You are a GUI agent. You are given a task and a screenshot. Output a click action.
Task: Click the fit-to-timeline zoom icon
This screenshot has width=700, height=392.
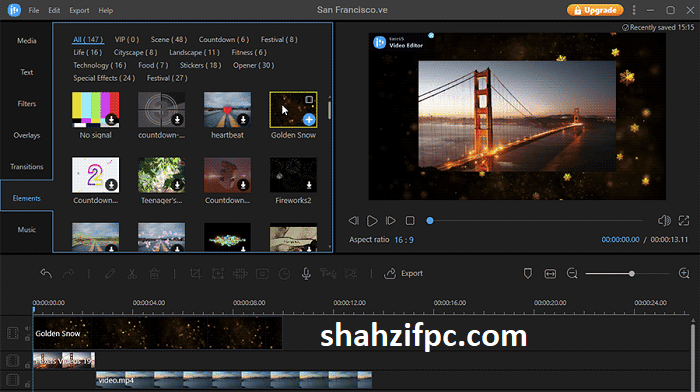tap(550, 273)
